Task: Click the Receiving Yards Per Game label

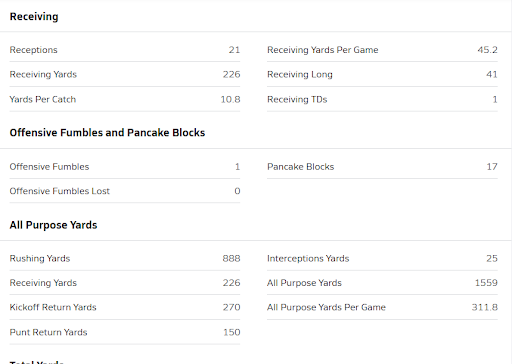Action: point(323,50)
